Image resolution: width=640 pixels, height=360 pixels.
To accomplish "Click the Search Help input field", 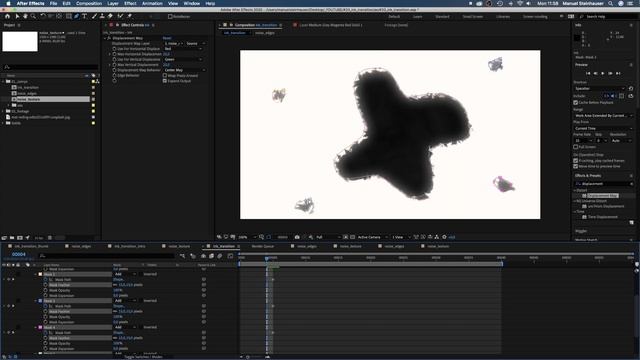I will click(608, 17).
